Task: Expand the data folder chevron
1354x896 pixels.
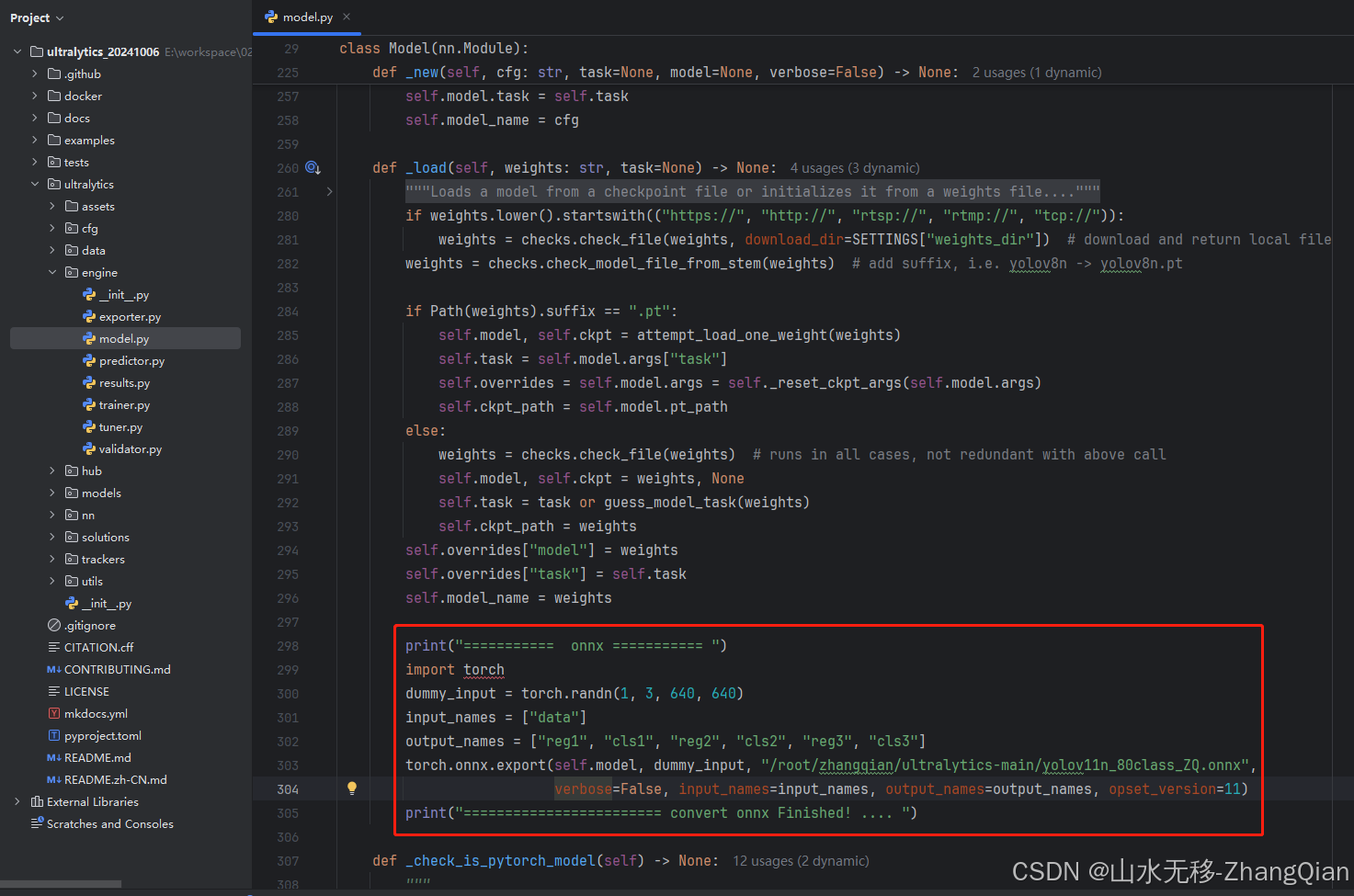Action: (52, 250)
